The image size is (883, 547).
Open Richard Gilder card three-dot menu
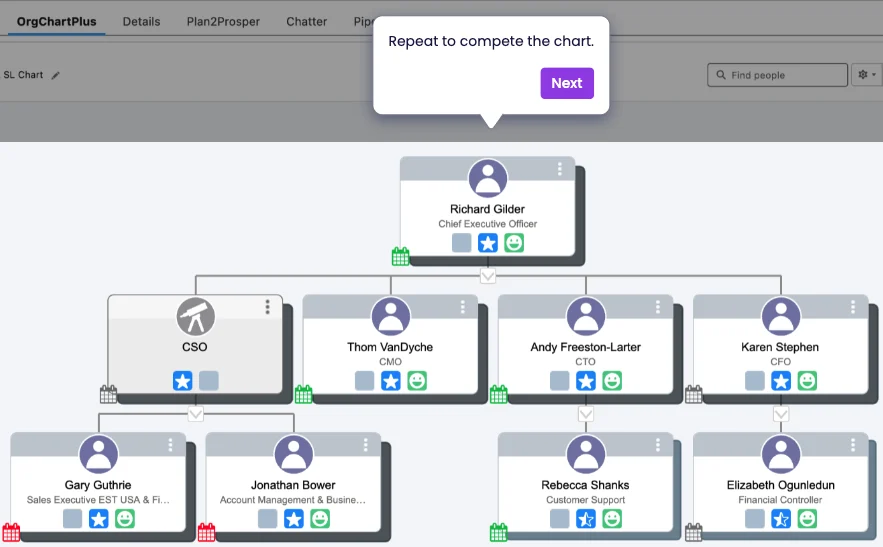(x=559, y=169)
